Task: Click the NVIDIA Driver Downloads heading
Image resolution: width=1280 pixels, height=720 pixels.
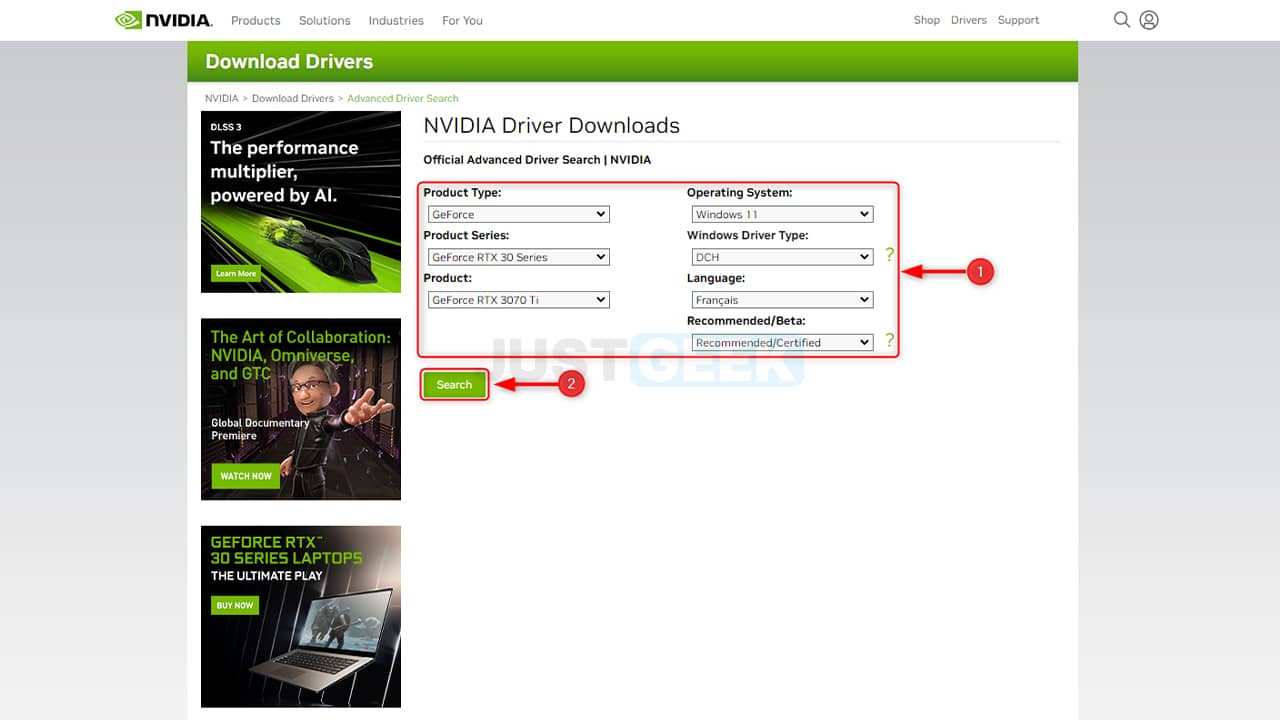Action: point(552,125)
